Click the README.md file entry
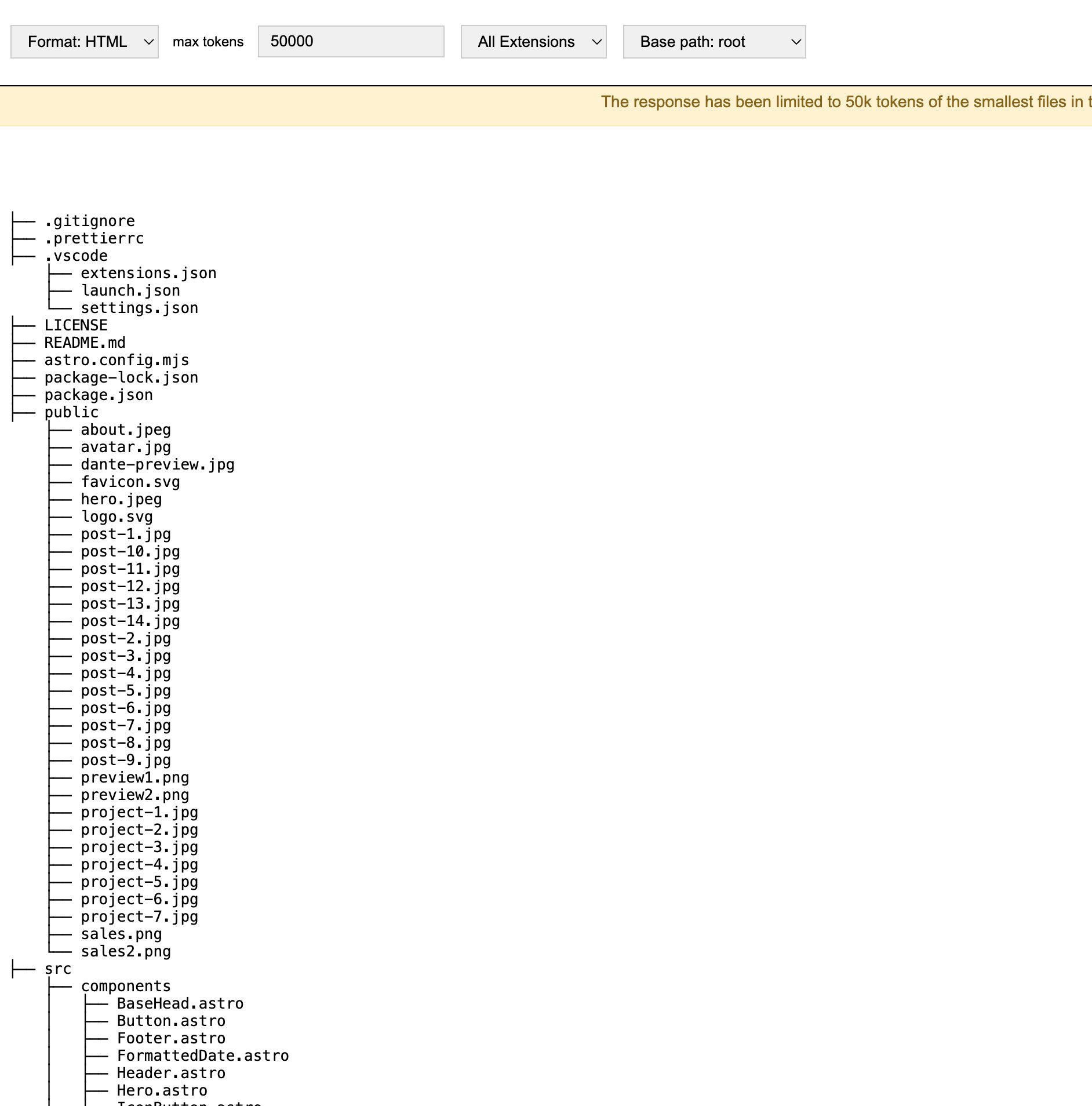This screenshot has height=1106, width=1092. click(x=85, y=343)
